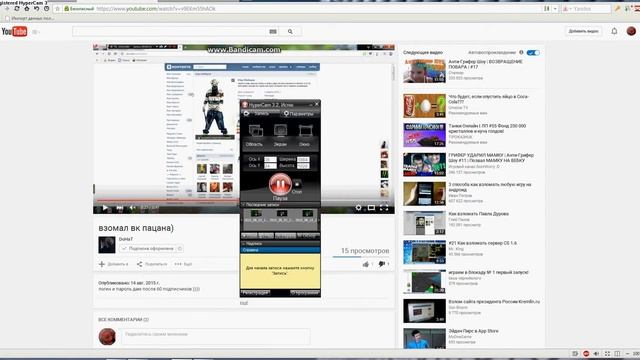Viewport: 640px width, 360px height.
Task: Collapse the Последние записи section in HyperCam
Action: click(243, 204)
